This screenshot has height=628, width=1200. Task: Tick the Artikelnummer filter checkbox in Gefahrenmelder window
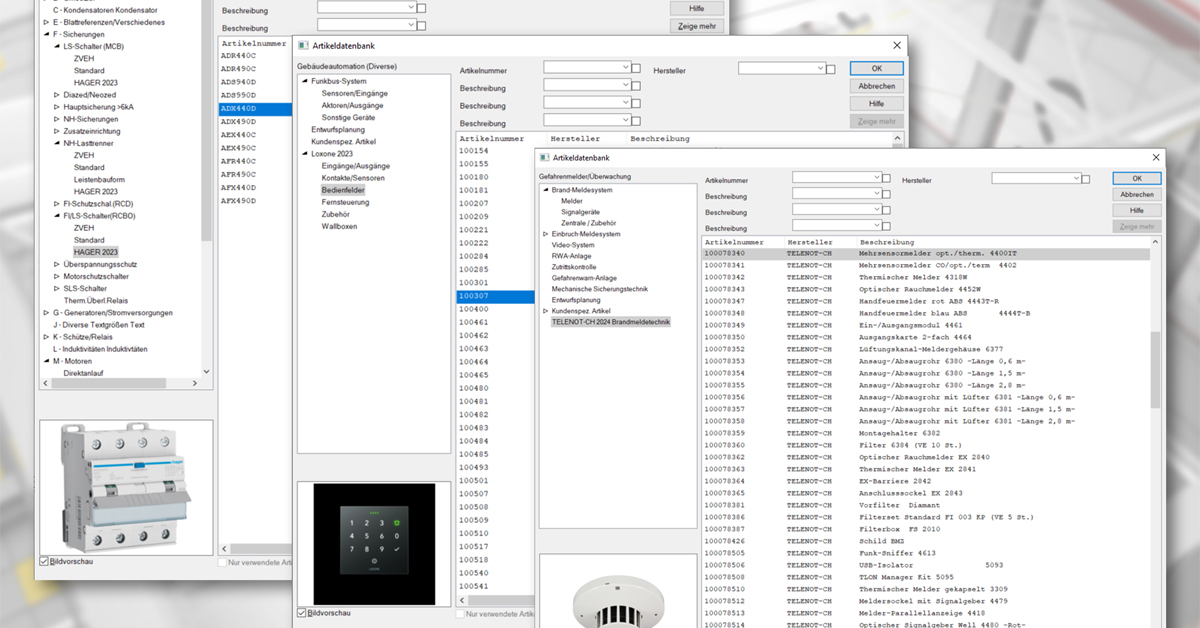click(886, 178)
